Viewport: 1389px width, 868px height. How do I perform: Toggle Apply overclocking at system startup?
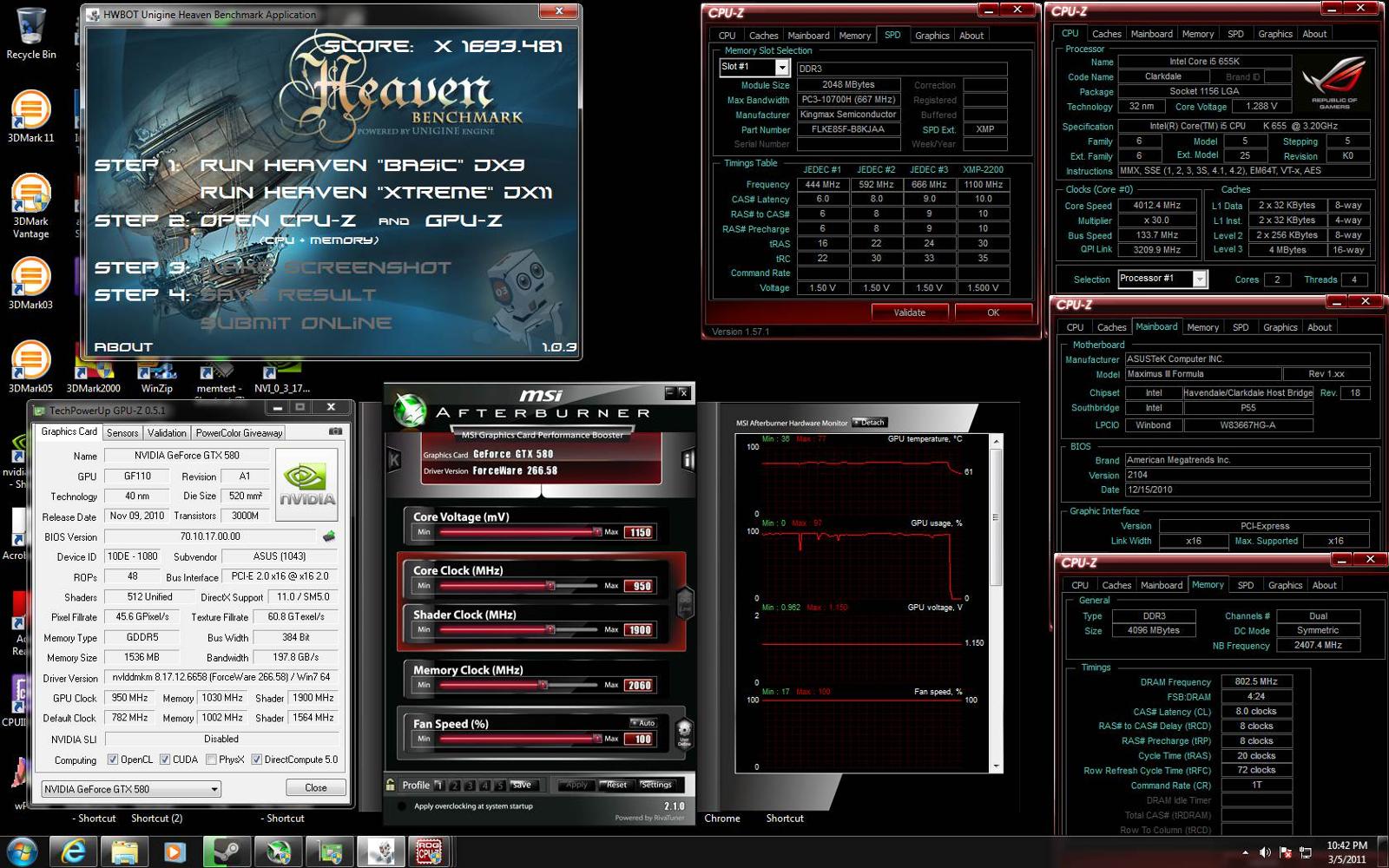(x=402, y=806)
